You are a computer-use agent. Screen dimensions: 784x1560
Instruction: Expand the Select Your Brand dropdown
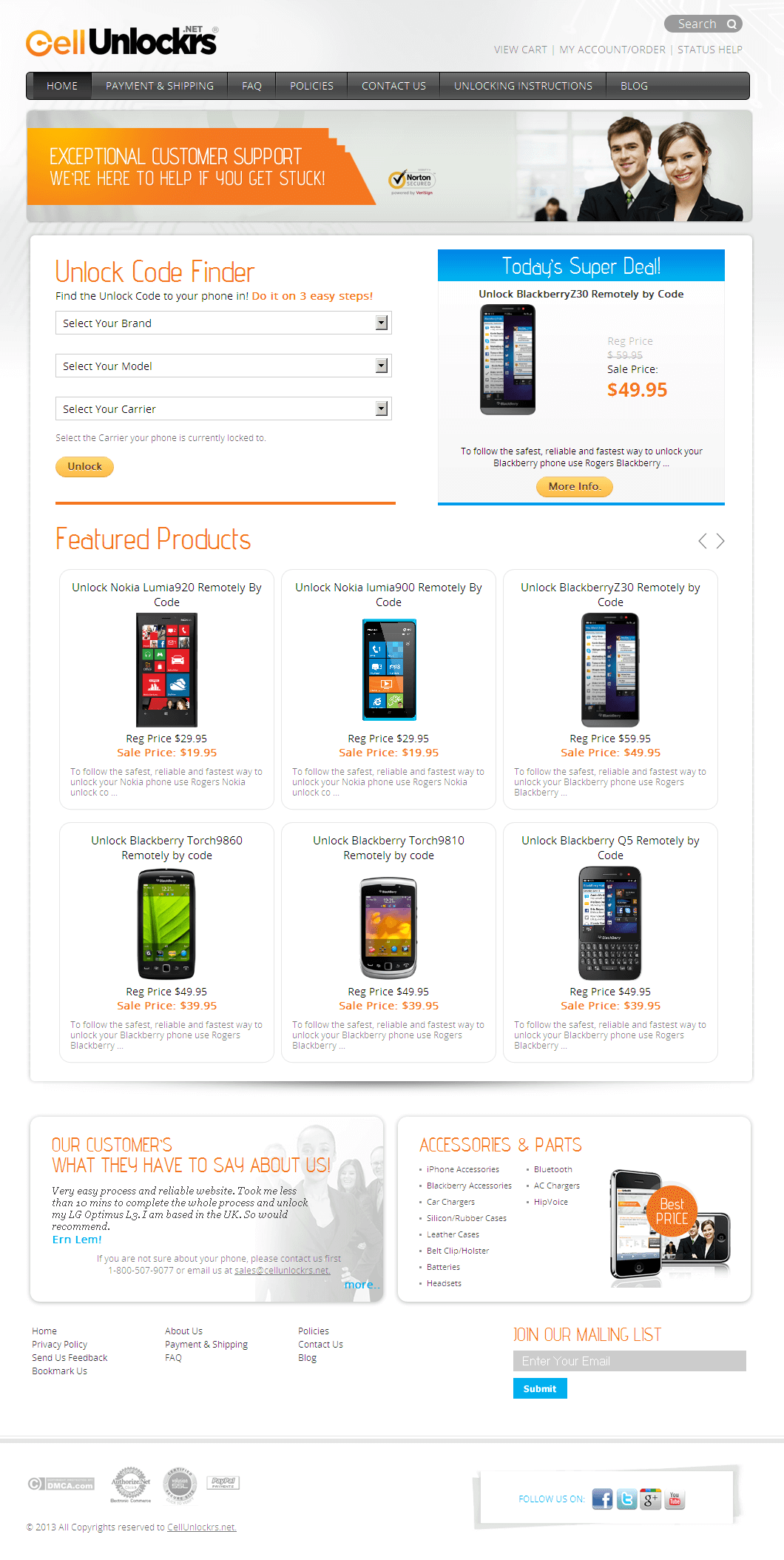click(223, 323)
